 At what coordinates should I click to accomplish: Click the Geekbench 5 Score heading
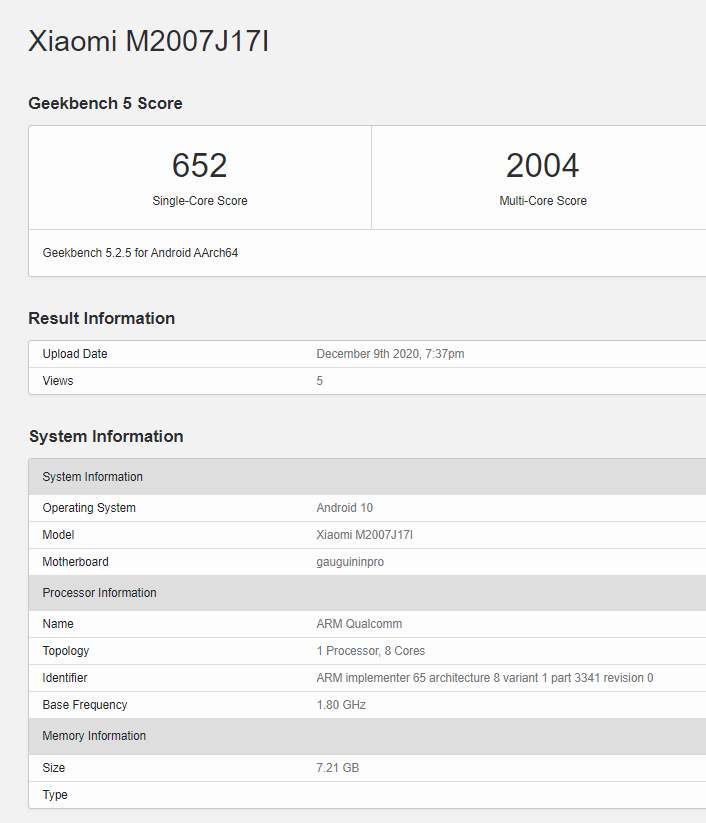click(x=105, y=103)
